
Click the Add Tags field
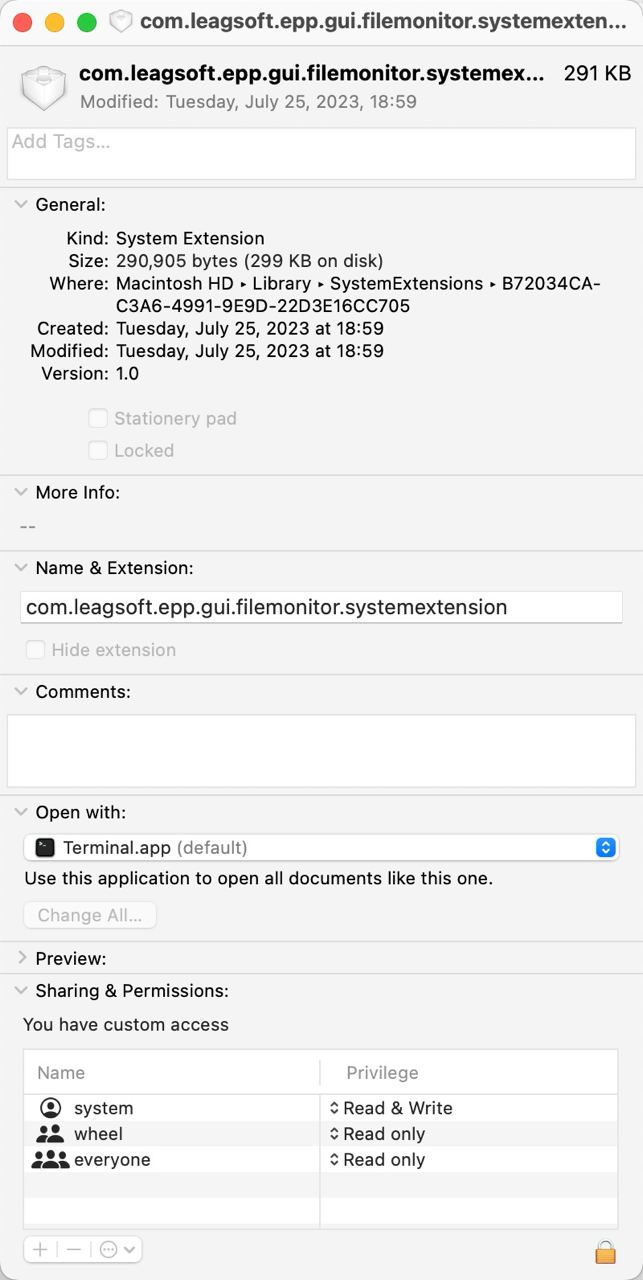click(321, 153)
